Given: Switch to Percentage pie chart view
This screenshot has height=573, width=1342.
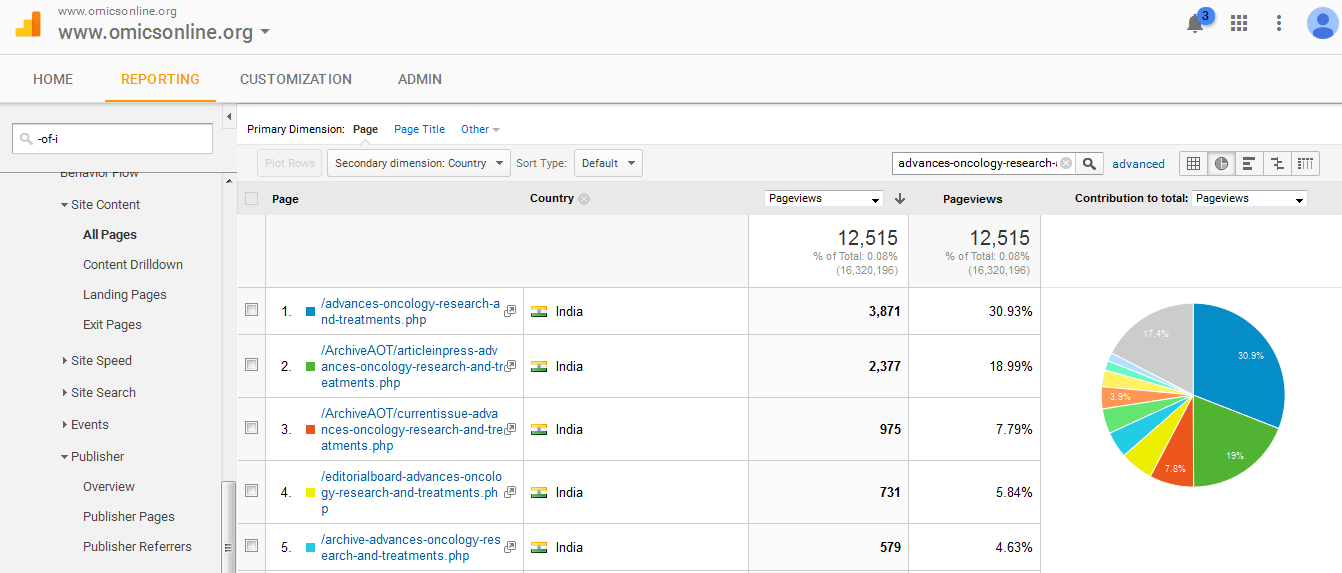Looking at the screenshot, I should pyautogui.click(x=1221, y=163).
